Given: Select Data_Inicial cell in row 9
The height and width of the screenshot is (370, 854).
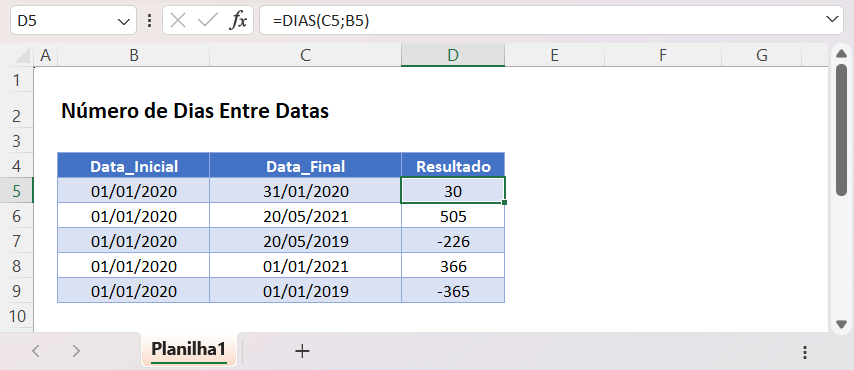Looking at the screenshot, I should (x=133, y=291).
